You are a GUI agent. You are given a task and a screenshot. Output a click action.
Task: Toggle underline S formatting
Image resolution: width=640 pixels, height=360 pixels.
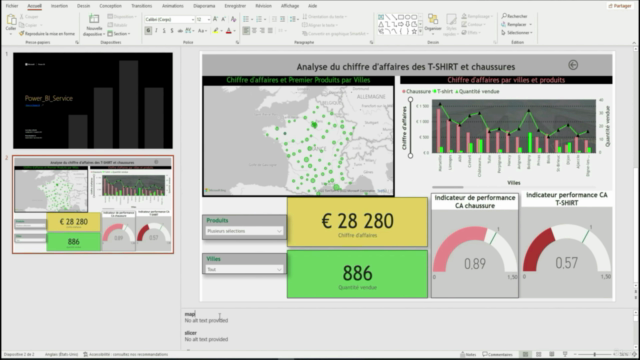pos(164,31)
